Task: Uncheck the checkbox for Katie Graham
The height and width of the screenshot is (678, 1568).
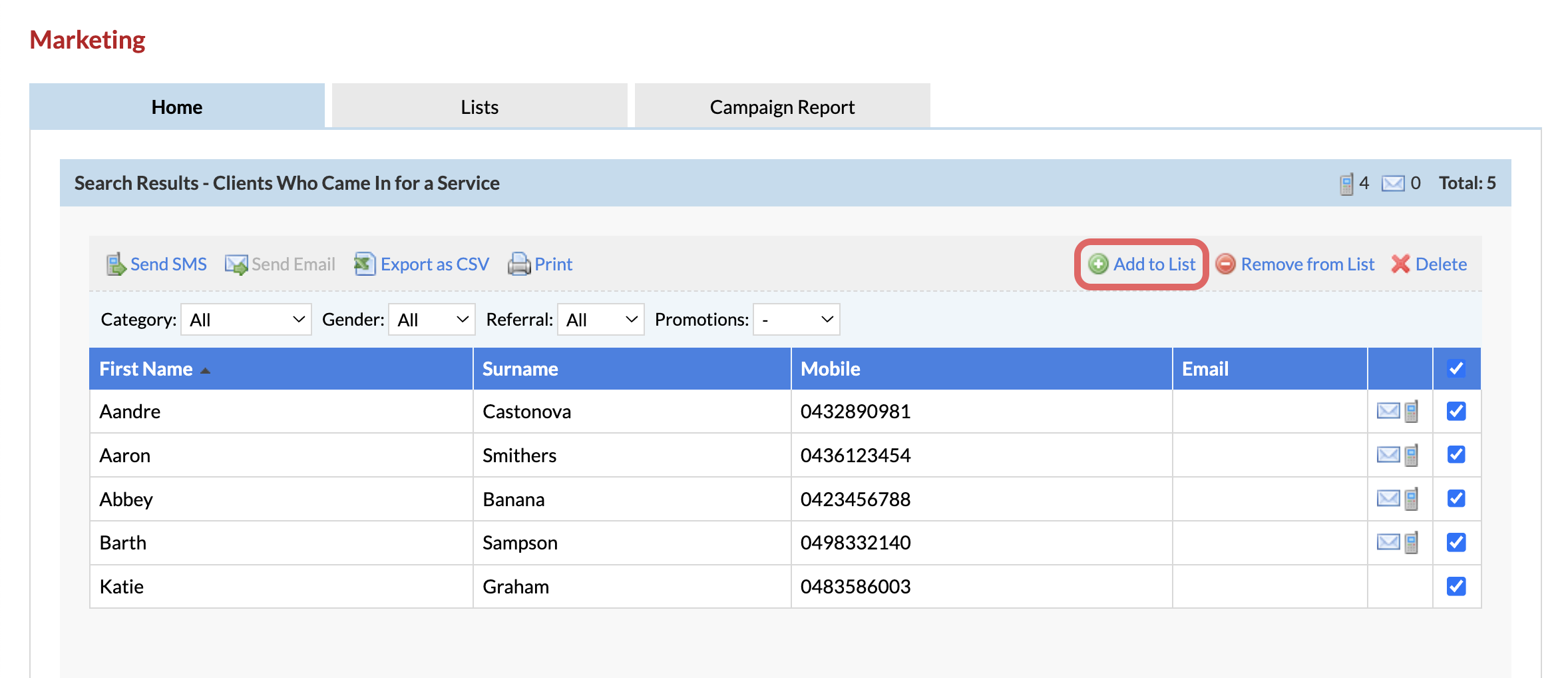Action: [1456, 586]
